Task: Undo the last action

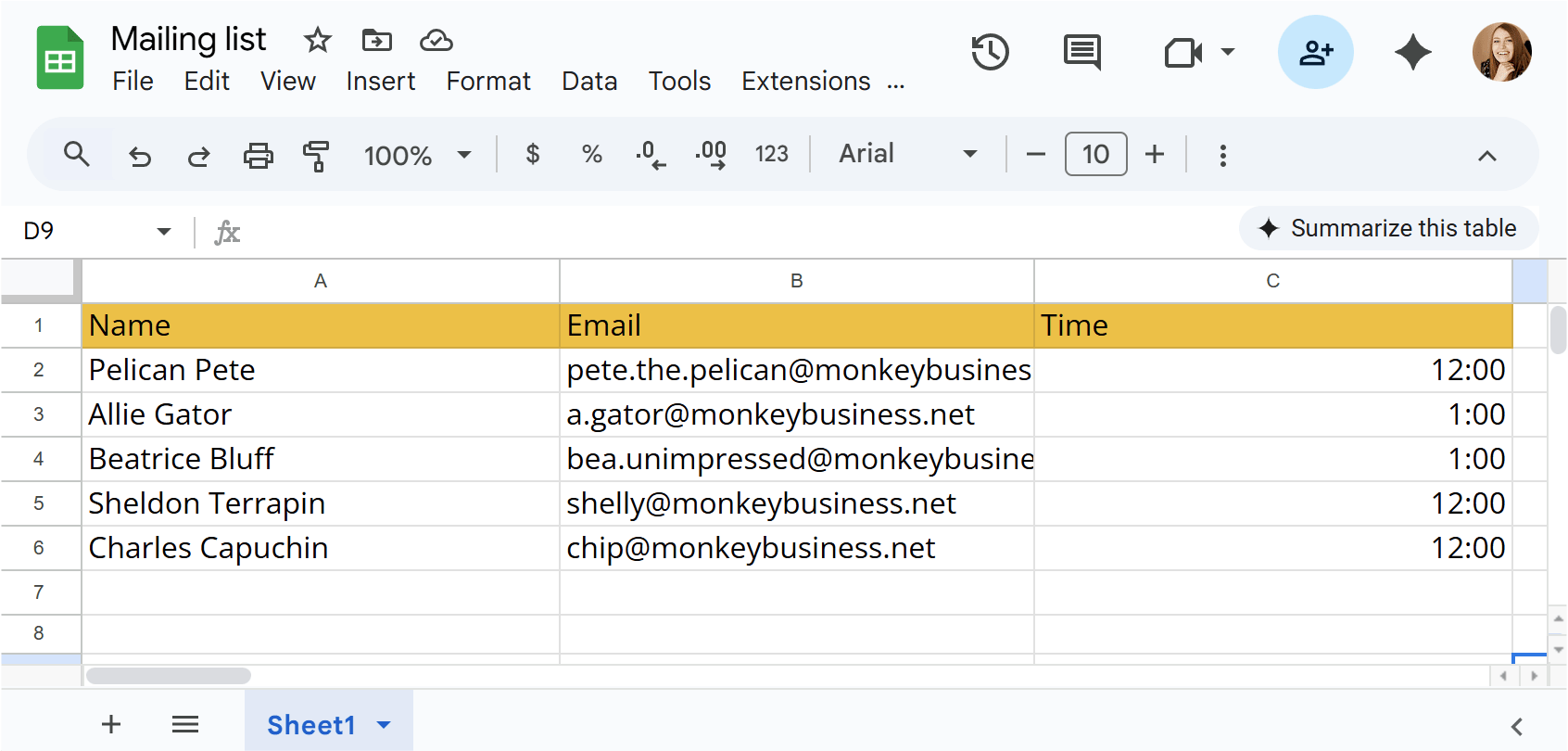Action: (140, 155)
